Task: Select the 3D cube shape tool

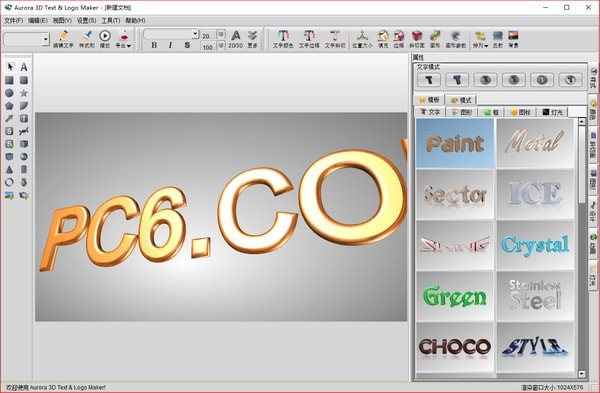Action: click(24, 144)
